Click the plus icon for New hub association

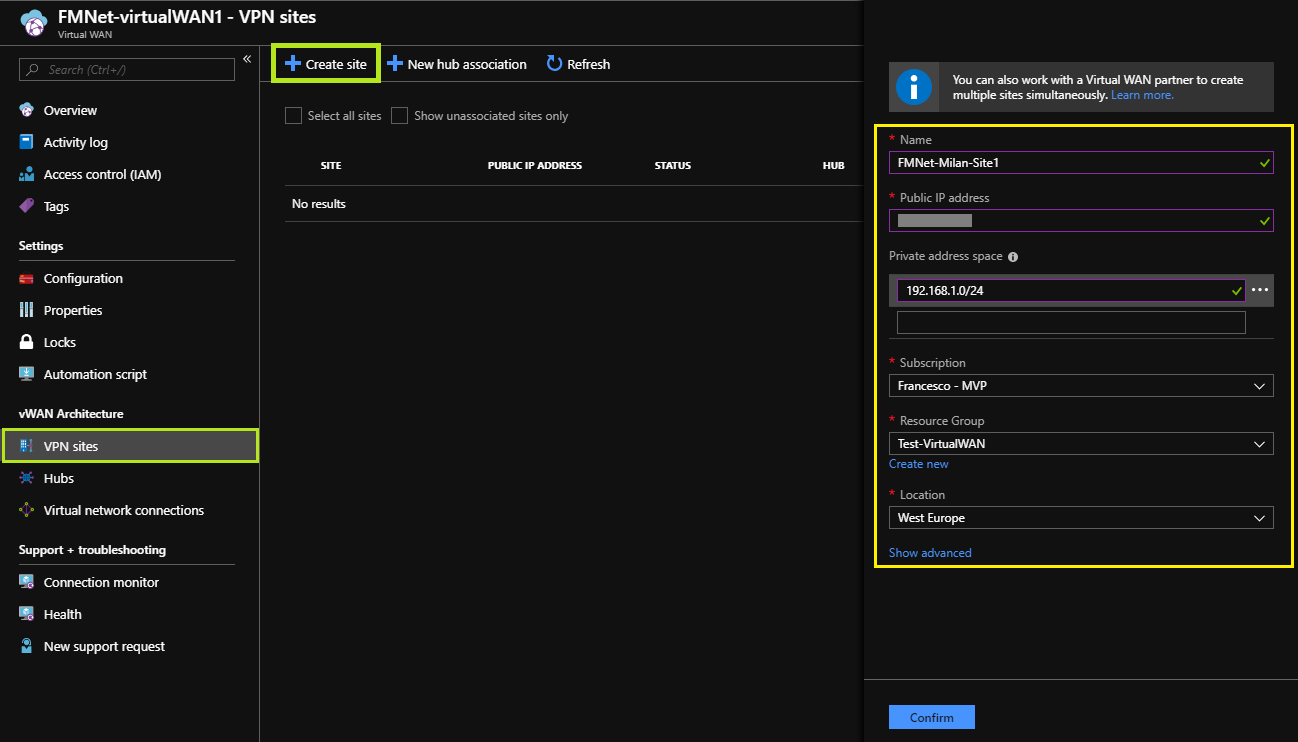pyautogui.click(x=395, y=64)
